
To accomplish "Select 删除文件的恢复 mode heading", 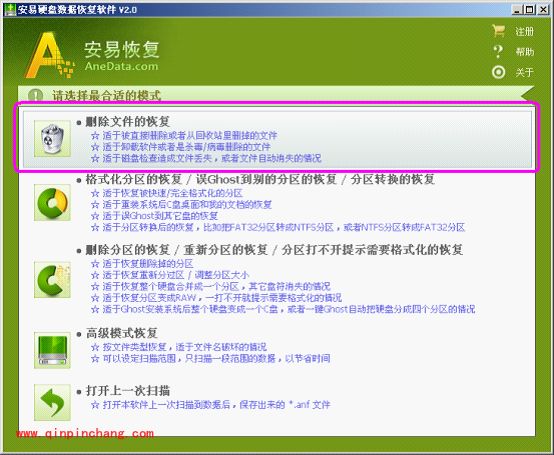I will [x=128, y=122].
